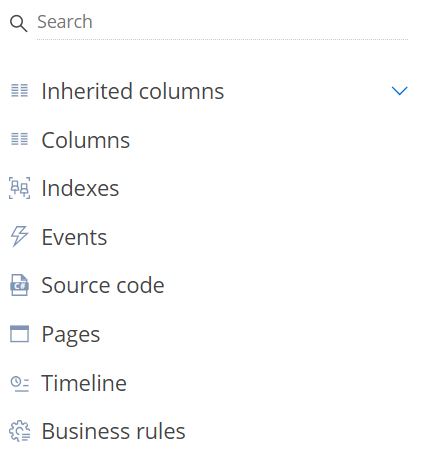Select the Timeline section label
This screenshot has width=426, height=460.
point(84,383)
